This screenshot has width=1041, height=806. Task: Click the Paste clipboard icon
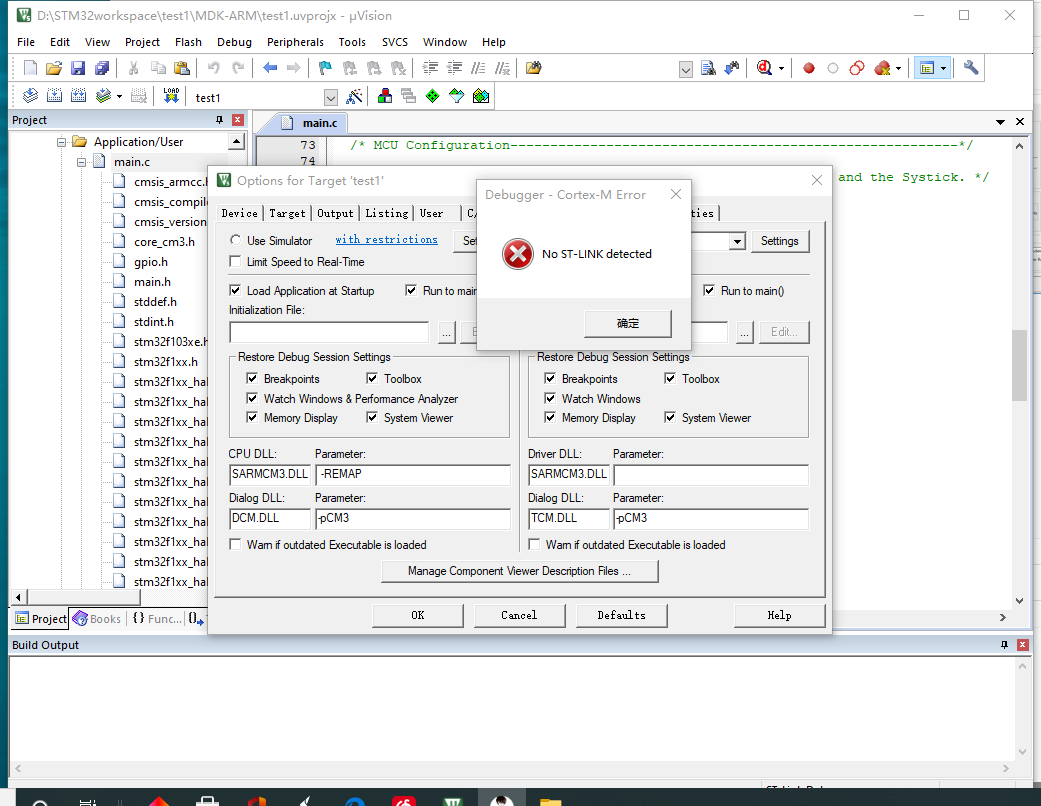[x=181, y=68]
